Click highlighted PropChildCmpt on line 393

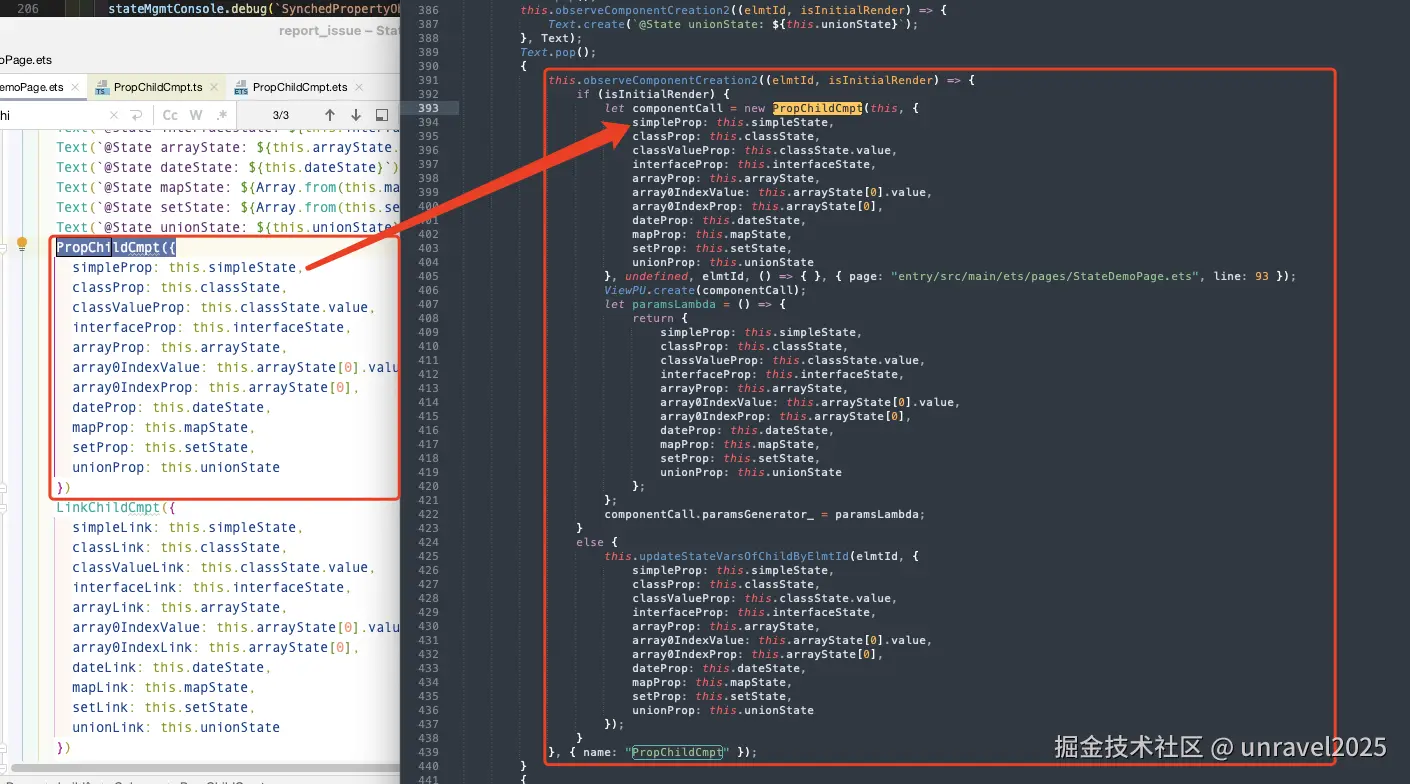(817, 108)
